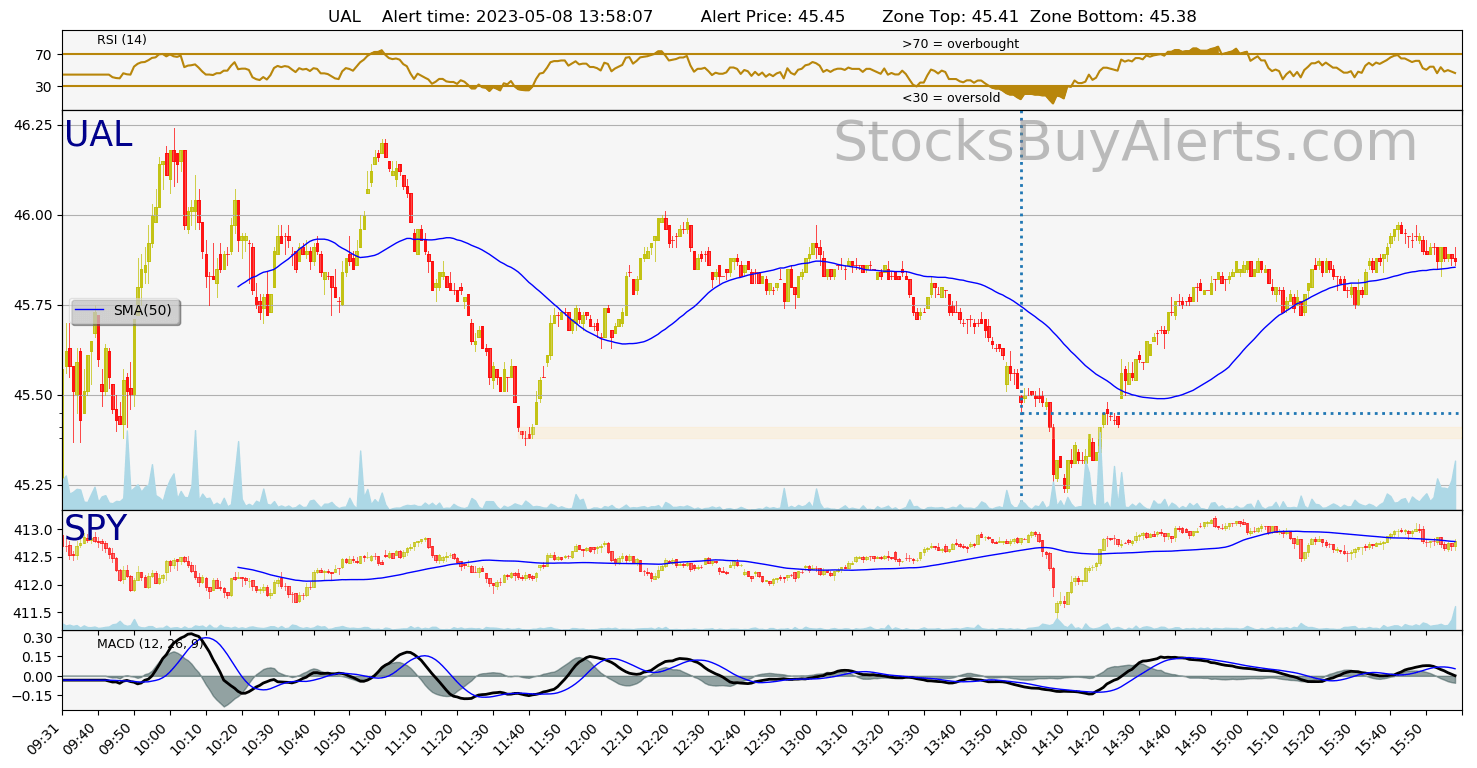Screen dimensions: 1477x768
Task: Click the '>70 = overbought' annotation
Action: 960,44
